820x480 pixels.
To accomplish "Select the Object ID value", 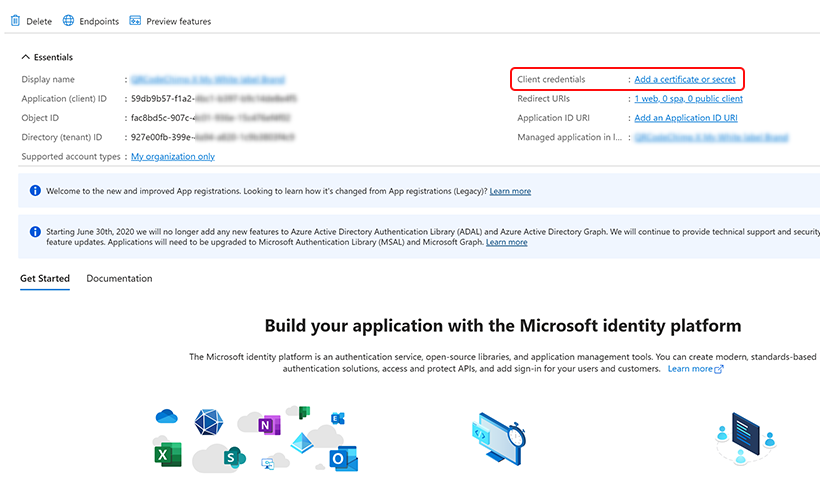I will pyautogui.click(x=210, y=118).
